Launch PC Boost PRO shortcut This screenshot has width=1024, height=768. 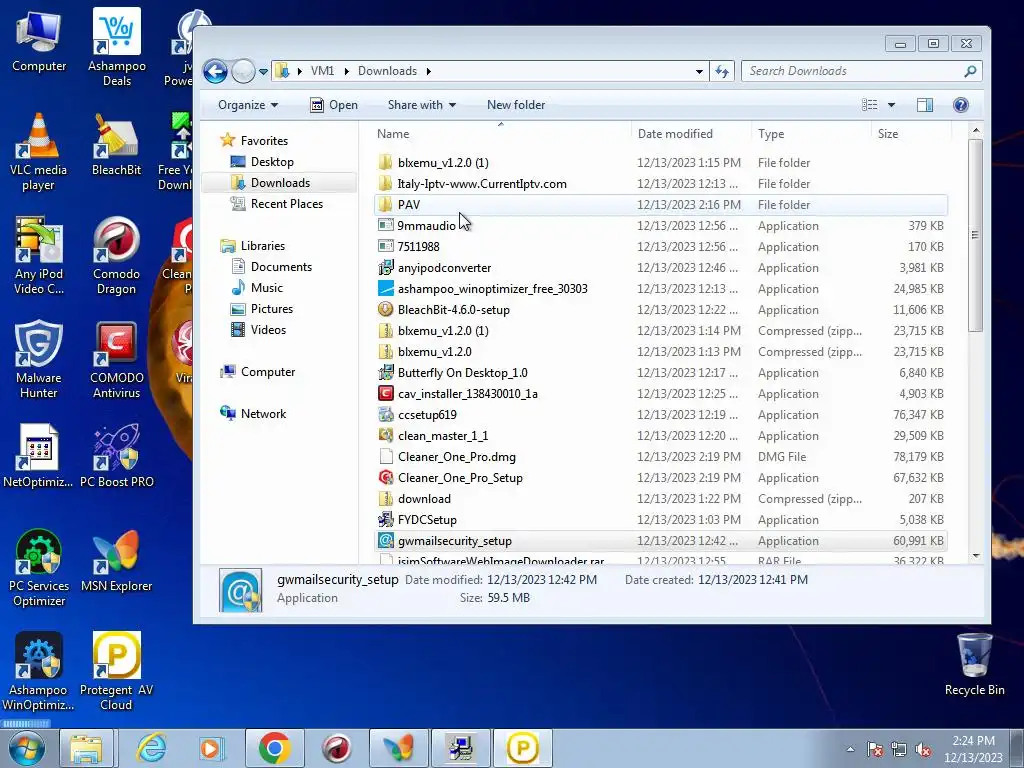(116, 456)
